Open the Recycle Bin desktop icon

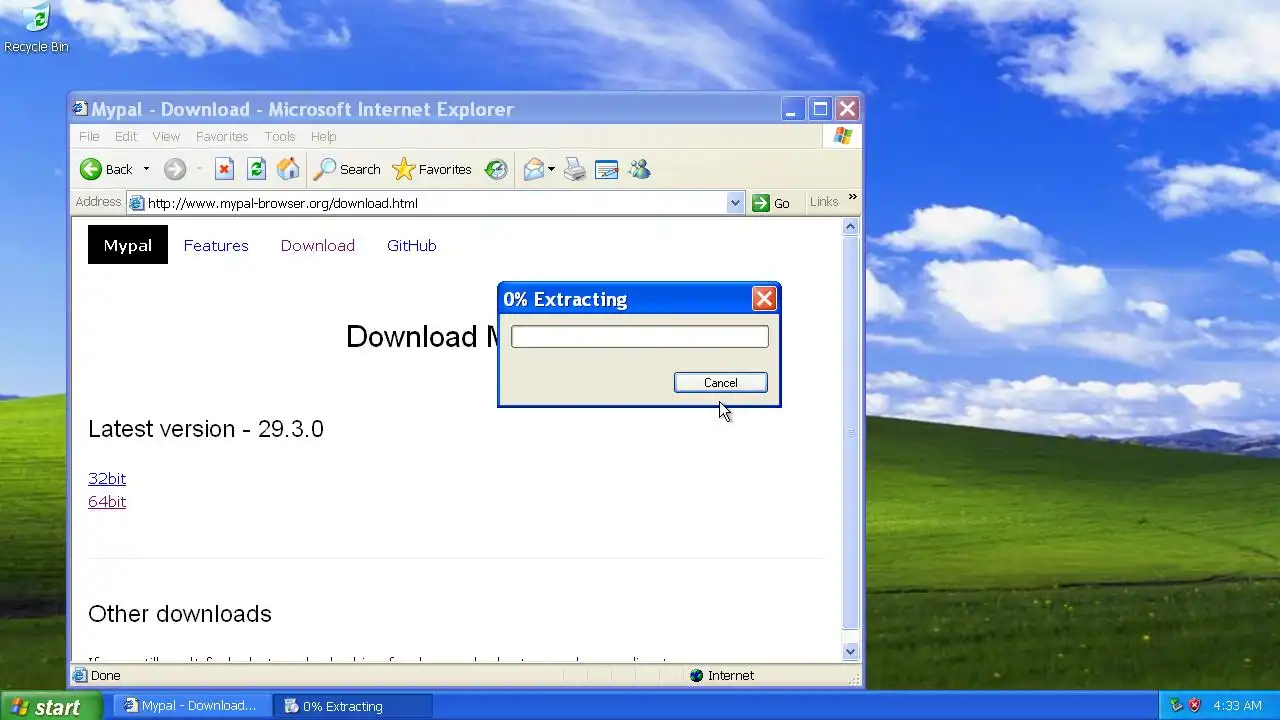coord(36,28)
